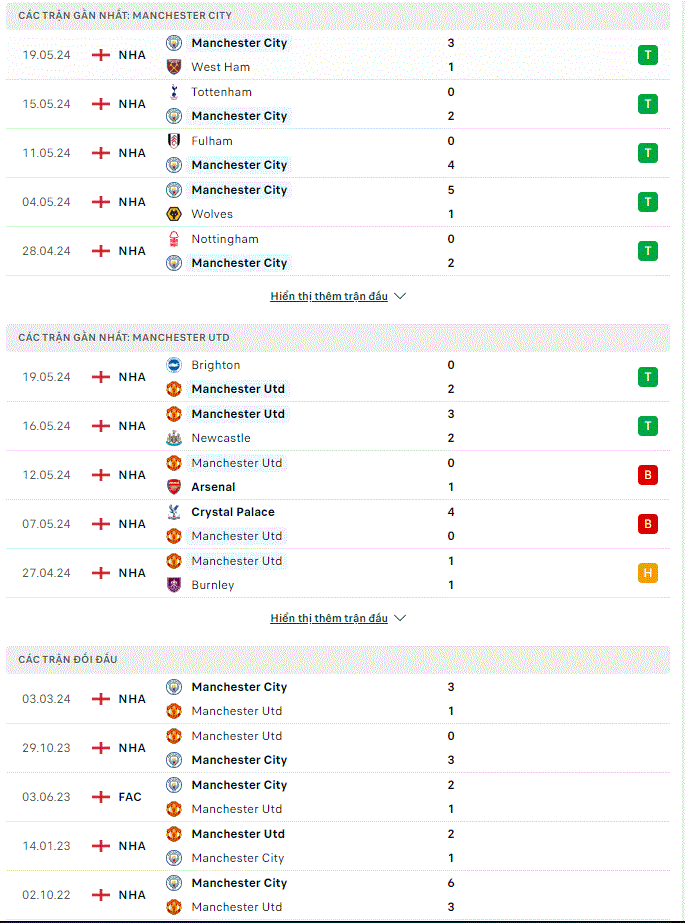
Task: Click the green T badge for West Ham match
Action: click(x=648, y=55)
